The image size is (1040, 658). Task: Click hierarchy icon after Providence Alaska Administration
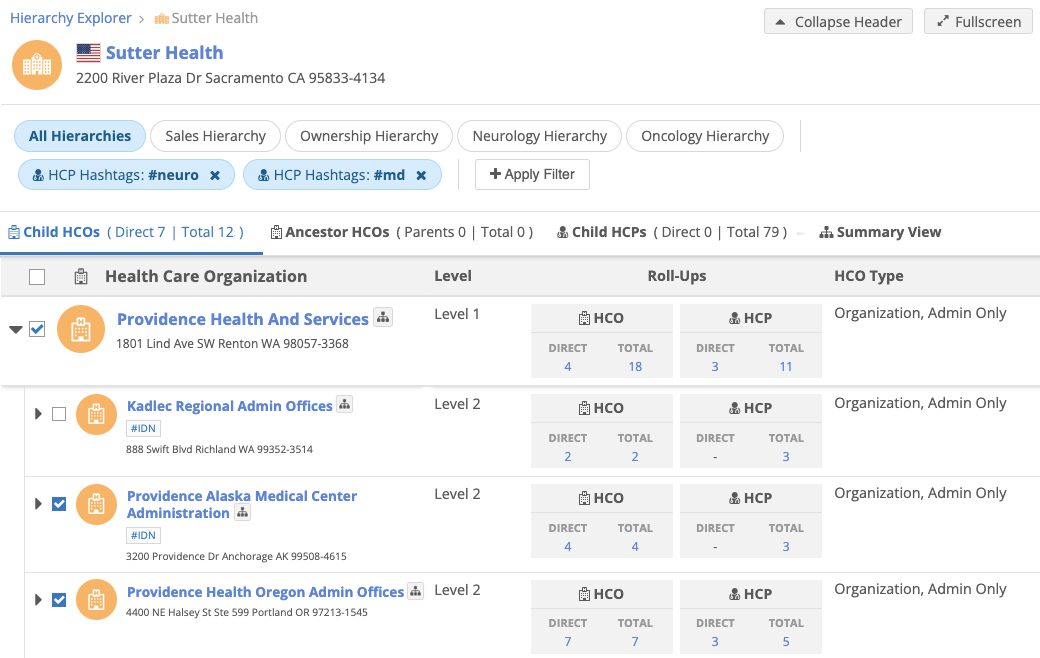pyautogui.click(x=243, y=513)
